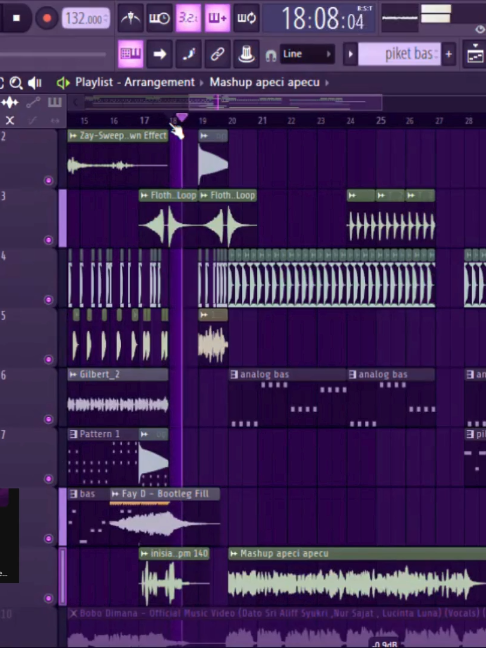The width and height of the screenshot is (486, 648).
Task: Enable step editing mode icon
Action: pyautogui.click(x=188, y=54)
